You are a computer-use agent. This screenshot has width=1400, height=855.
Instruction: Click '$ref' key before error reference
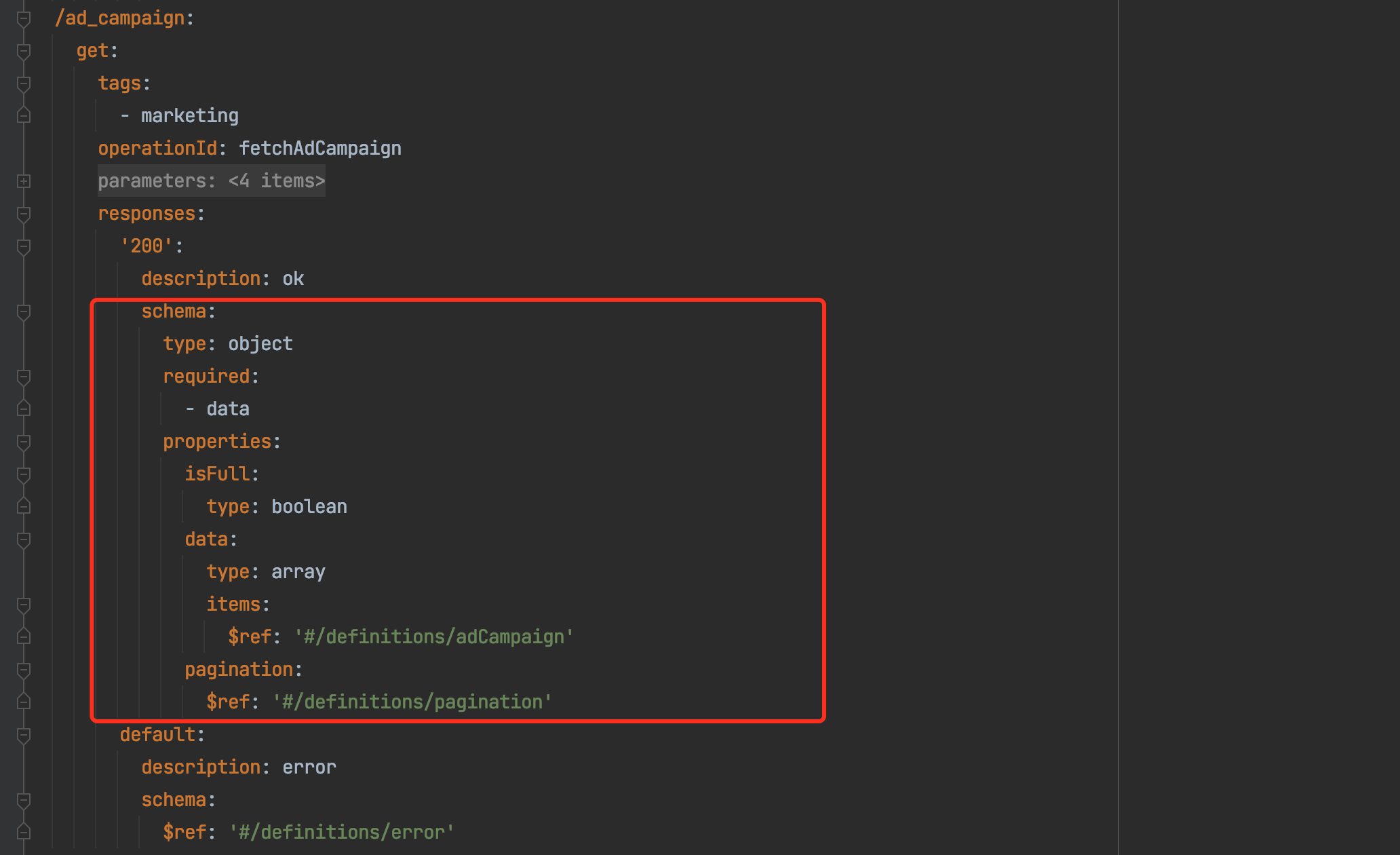click(184, 833)
